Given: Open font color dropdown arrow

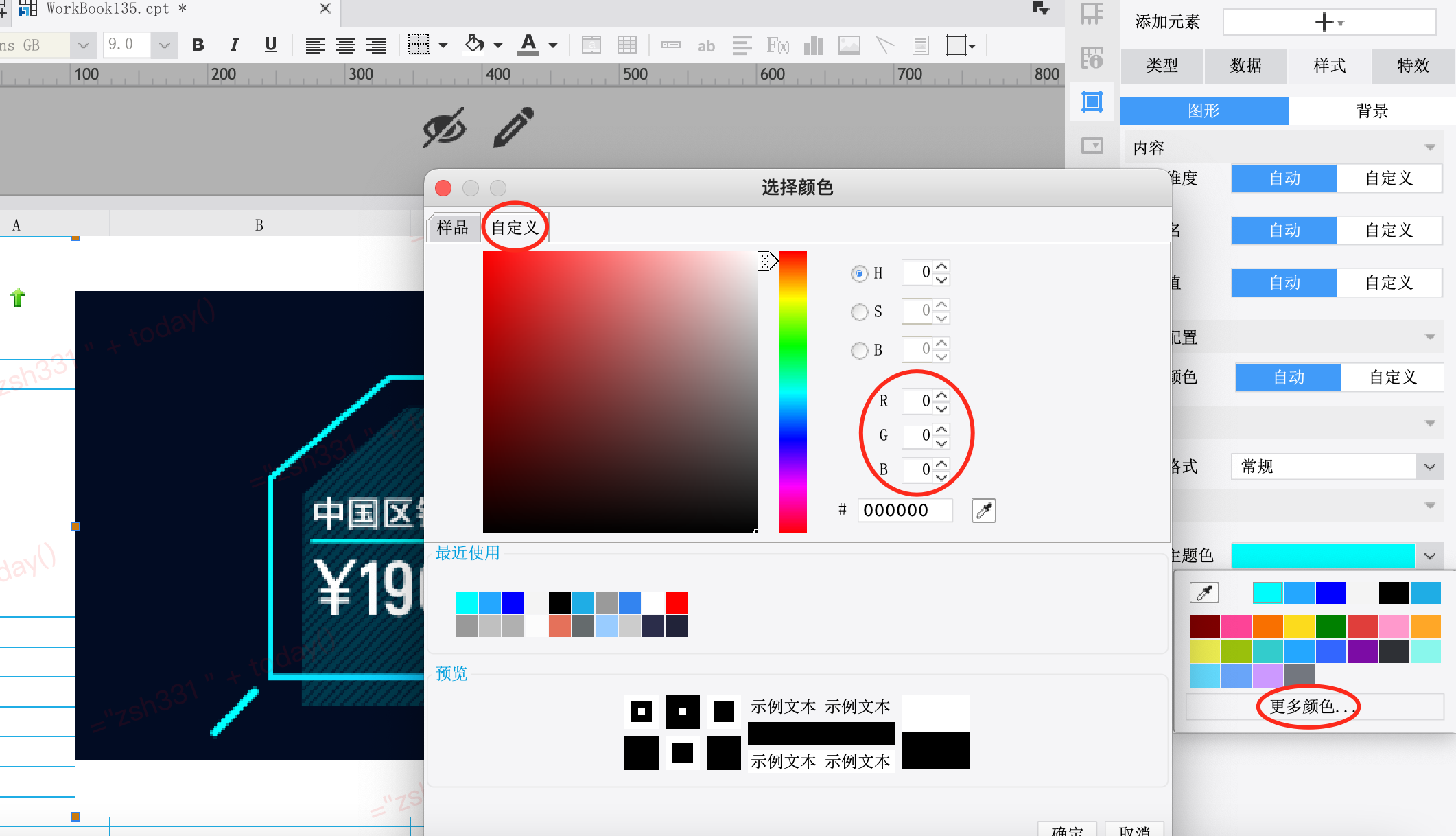Looking at the screenshot, I should click(553, 45).
